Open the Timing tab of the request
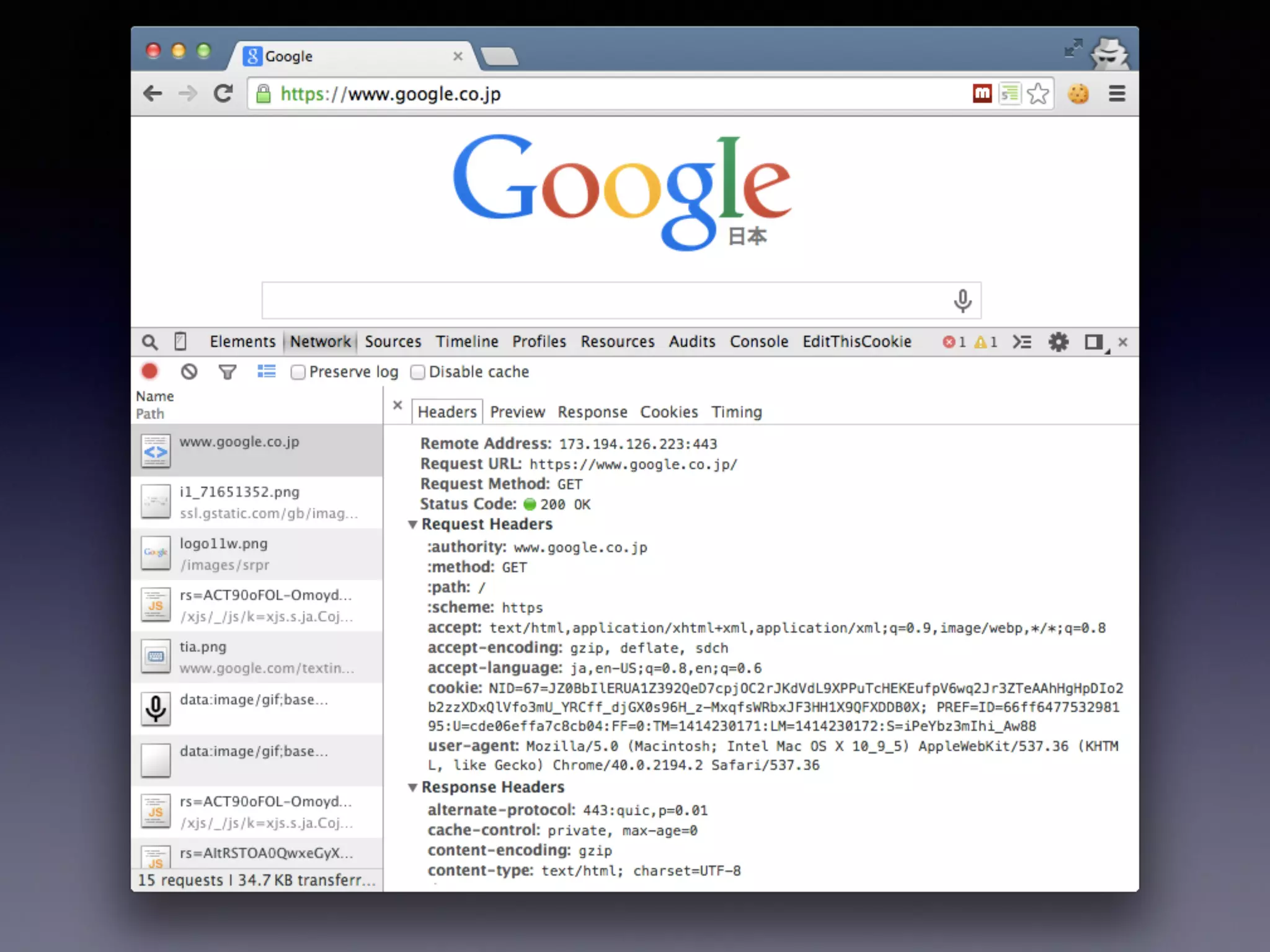Screen dimensions: 1270x952 tap(736, 412)
